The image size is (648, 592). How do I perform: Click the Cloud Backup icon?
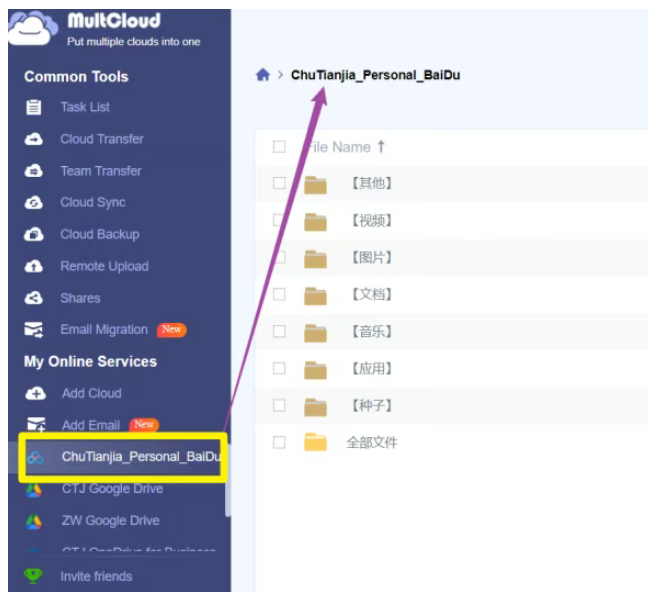tap(33, 234)
